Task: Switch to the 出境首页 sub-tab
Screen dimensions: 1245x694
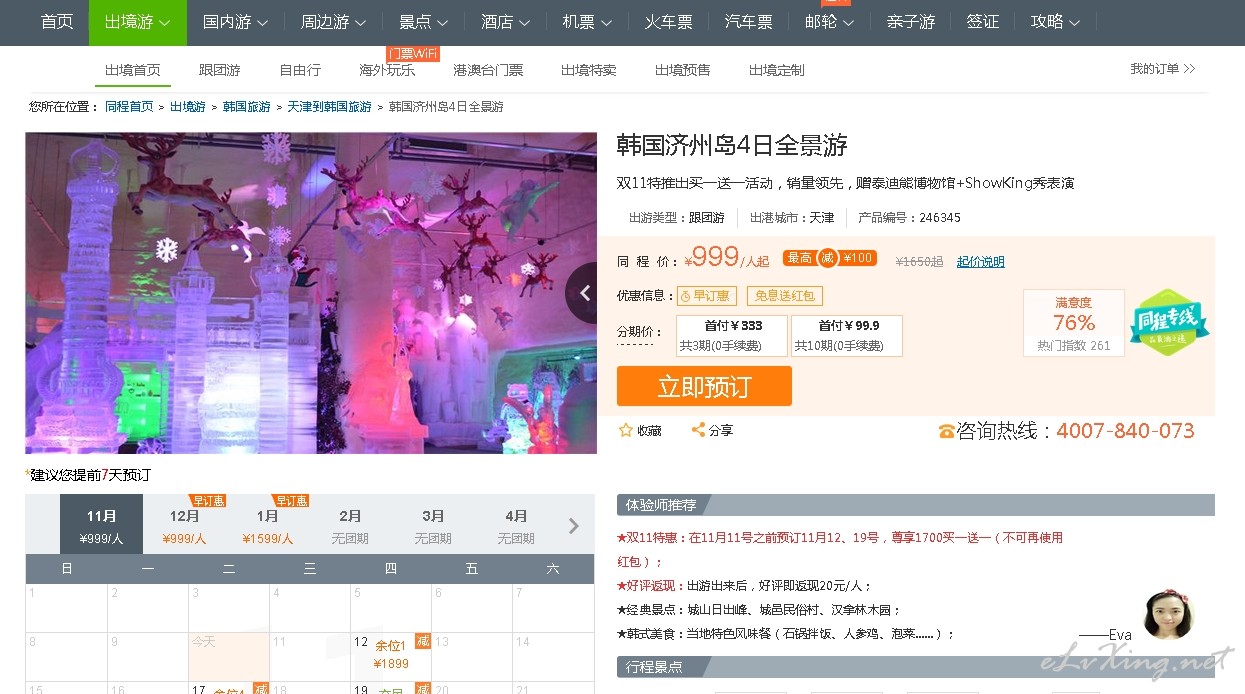Action: [x=133, y=70]
